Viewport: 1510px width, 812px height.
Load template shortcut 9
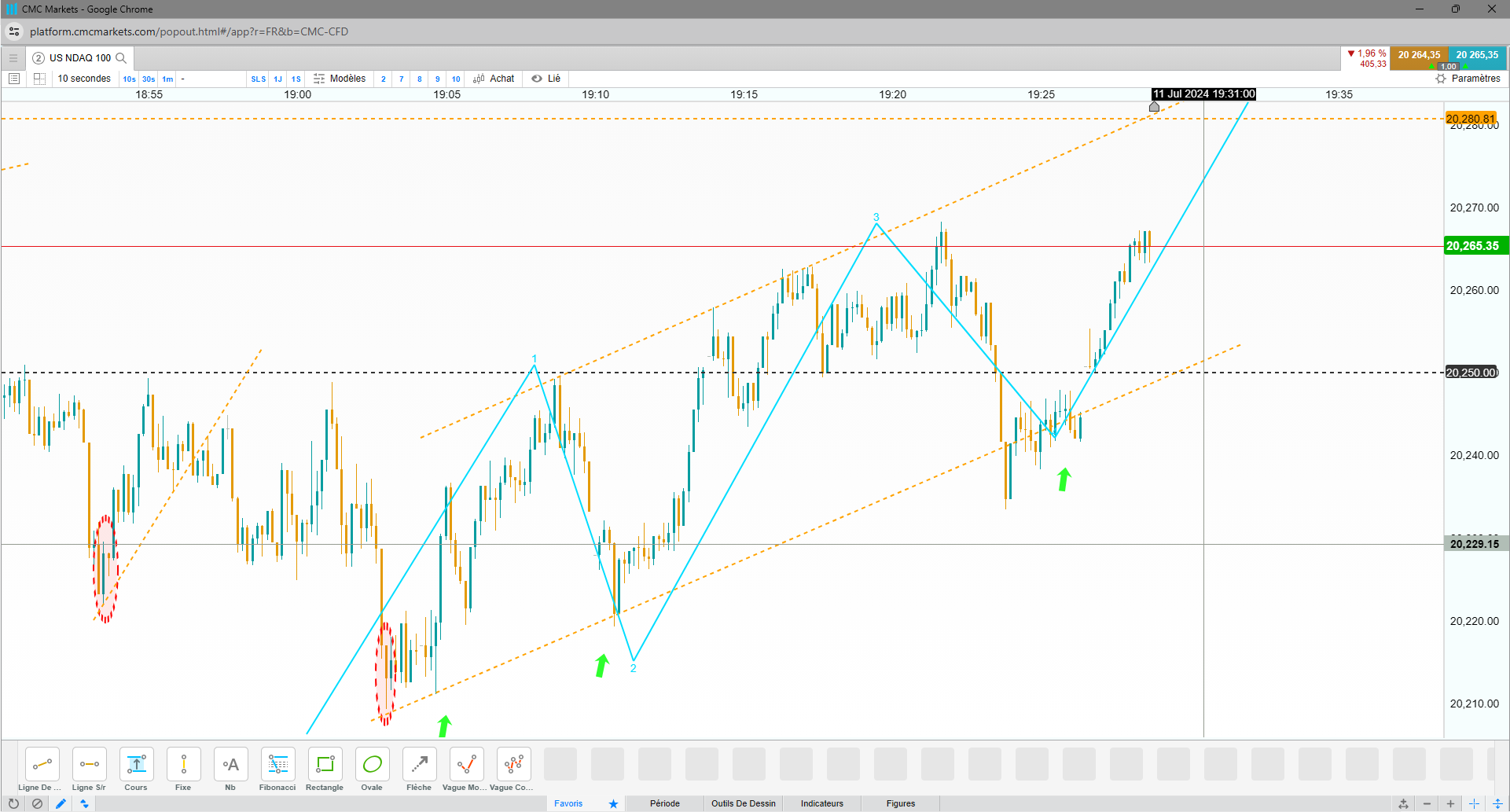(438, 79)
